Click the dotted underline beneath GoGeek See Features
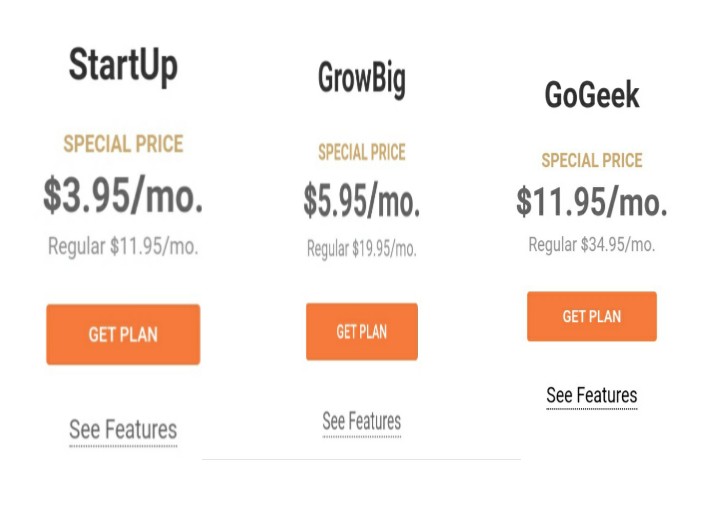711x529 pixels. point(592,409)
